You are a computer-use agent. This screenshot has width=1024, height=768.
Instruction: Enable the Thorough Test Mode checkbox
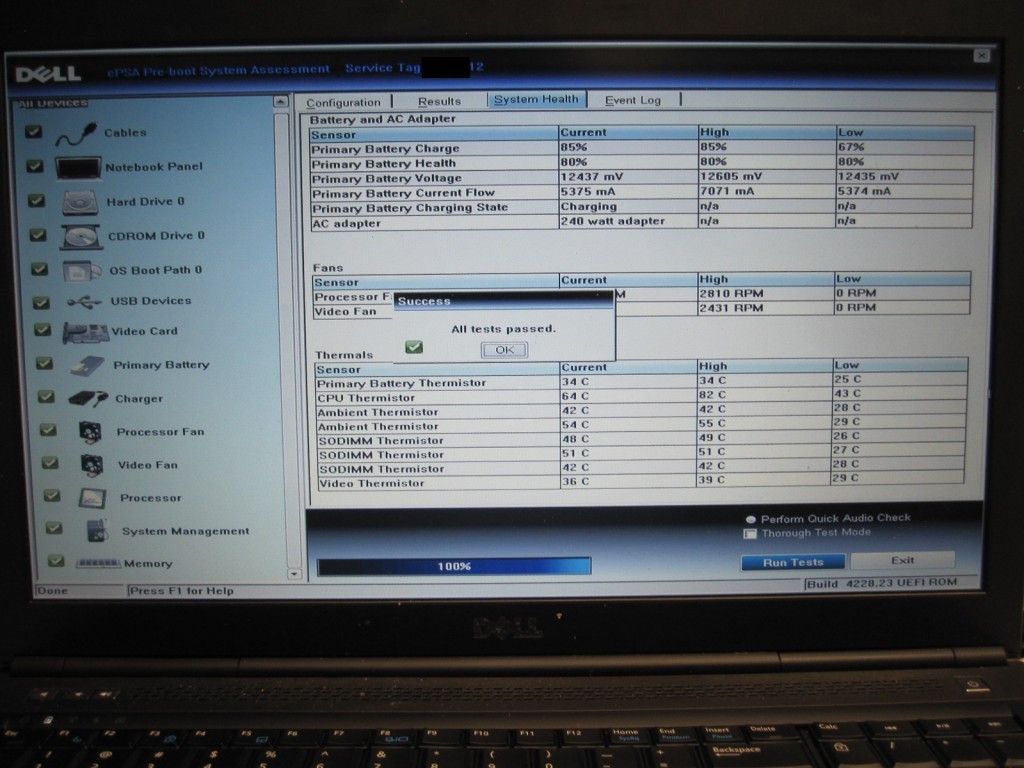(x=750, y=534)
